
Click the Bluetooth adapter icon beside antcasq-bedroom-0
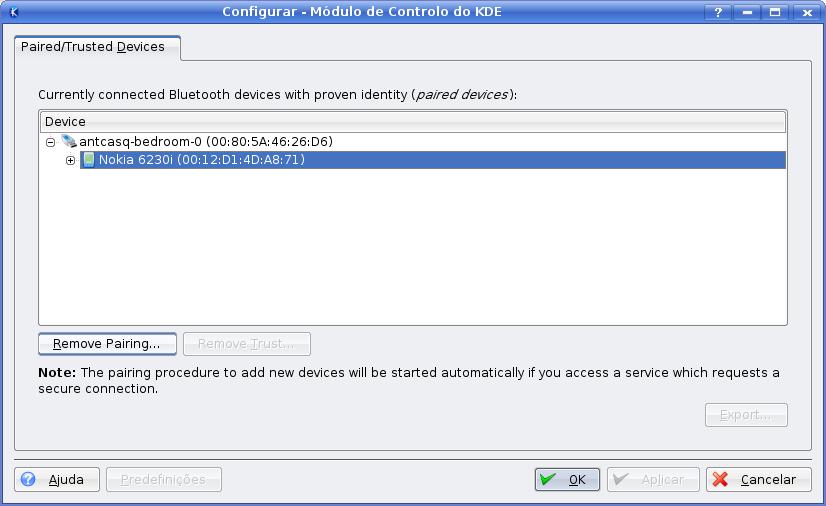coord(68,142)
